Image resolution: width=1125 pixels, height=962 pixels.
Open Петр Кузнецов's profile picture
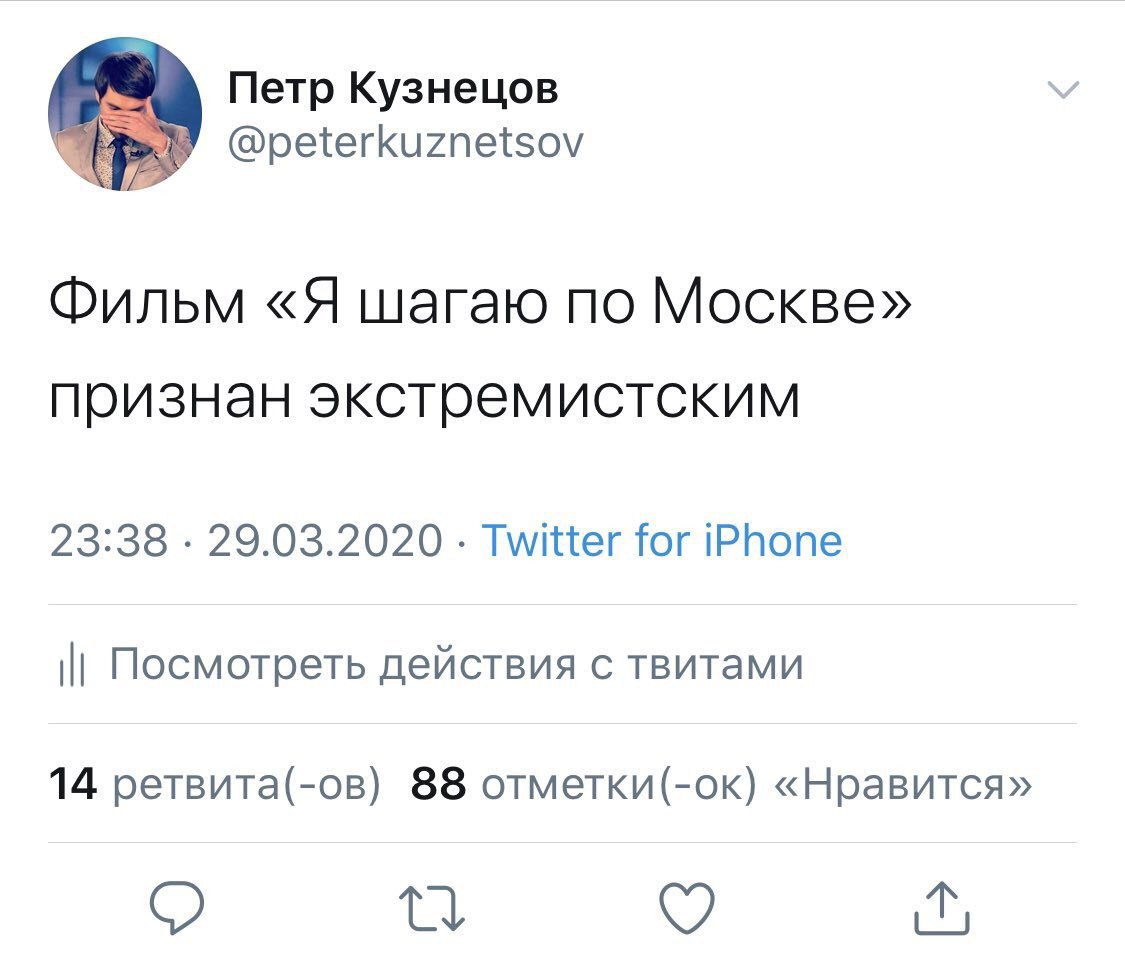coord(125,115)
